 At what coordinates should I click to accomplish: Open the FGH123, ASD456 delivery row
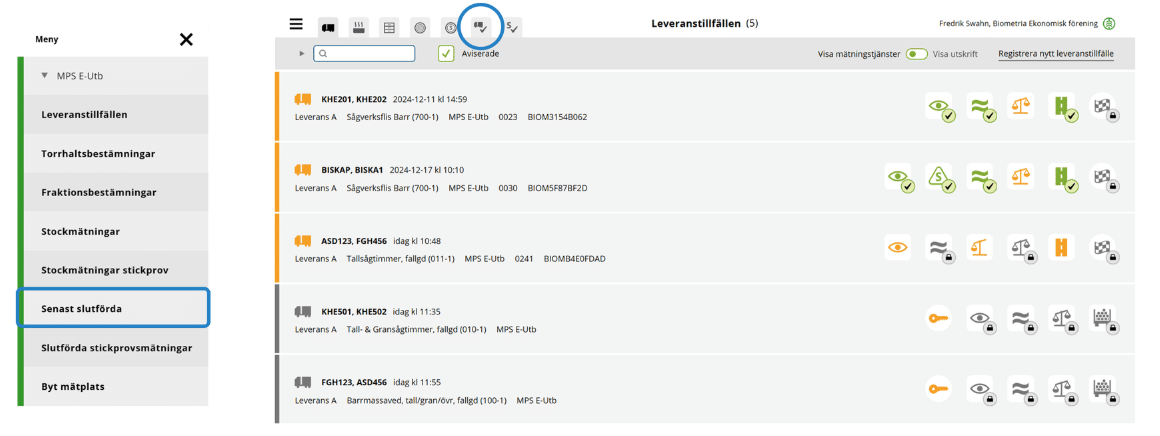704,389
